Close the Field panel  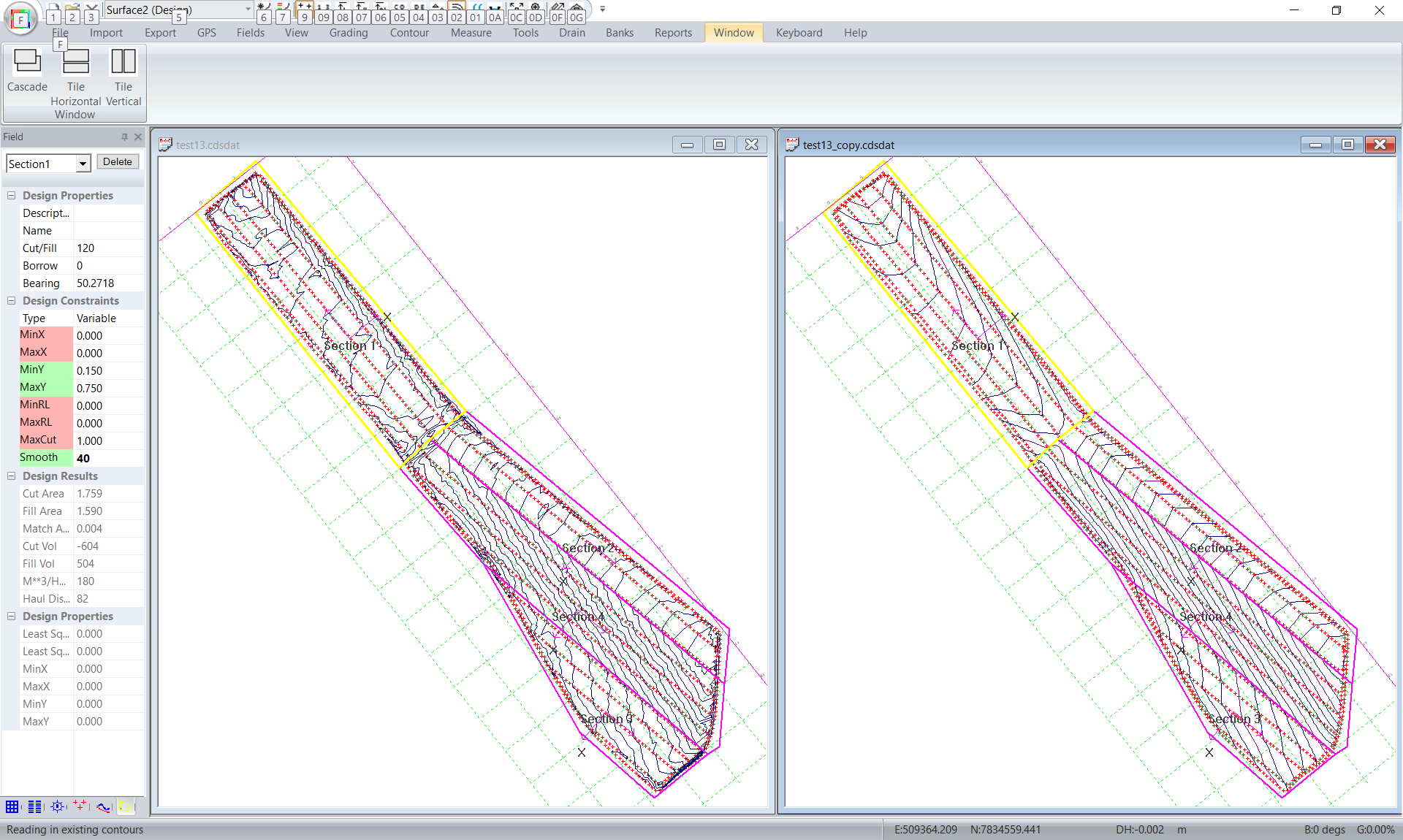[x=137, y=137]
